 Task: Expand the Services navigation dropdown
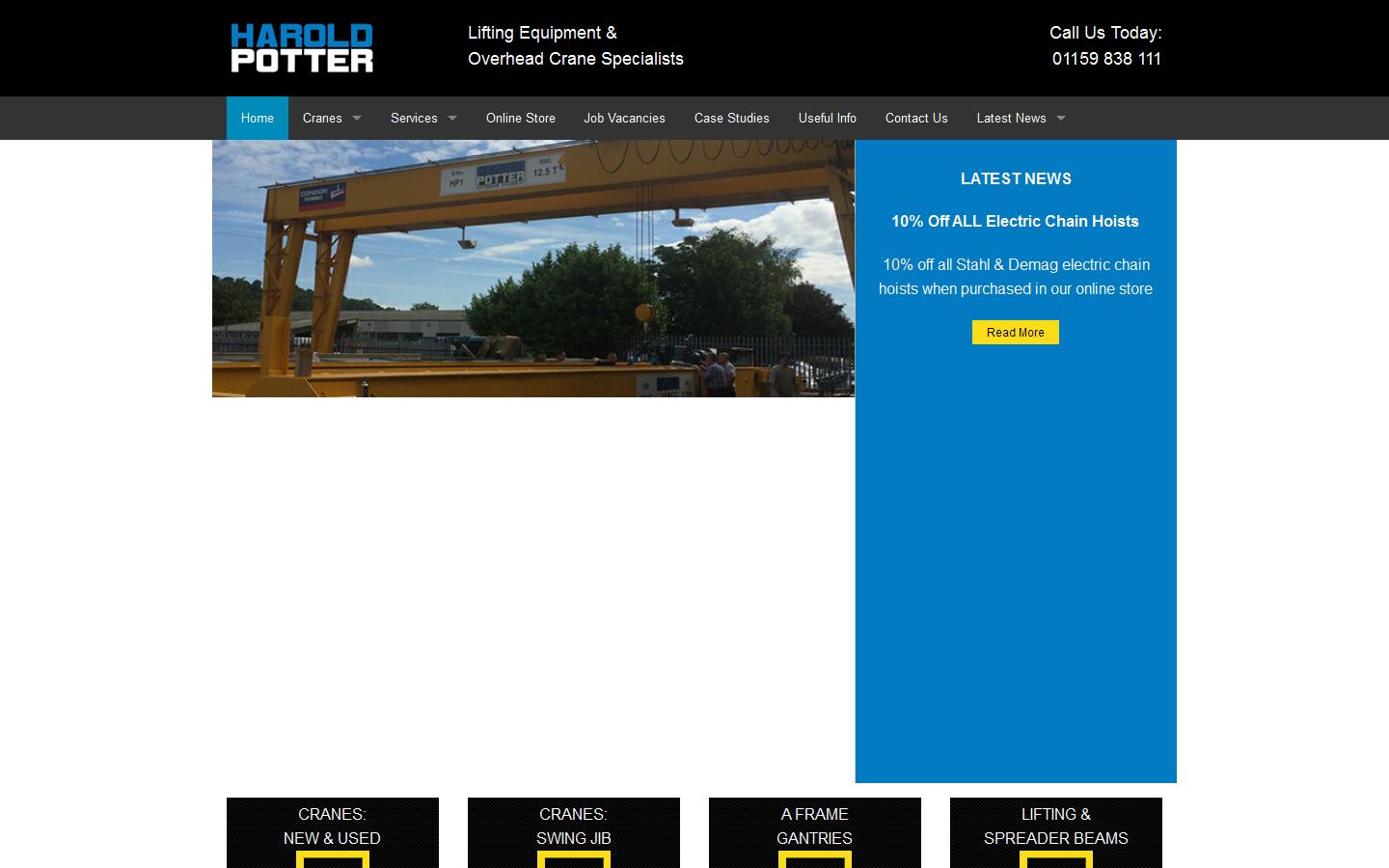423,118
